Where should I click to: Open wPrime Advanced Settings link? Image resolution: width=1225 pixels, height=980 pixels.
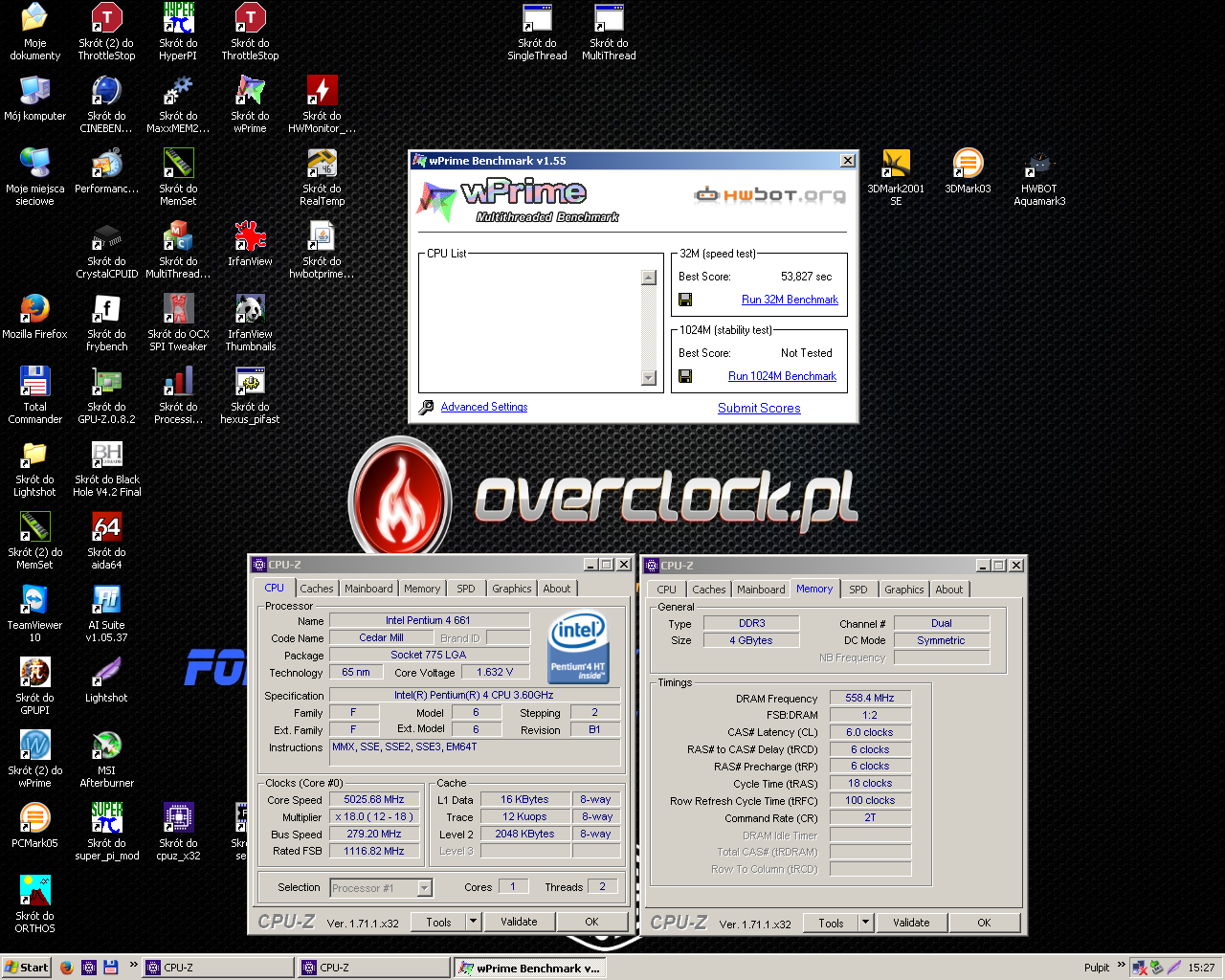click(484, 407)
